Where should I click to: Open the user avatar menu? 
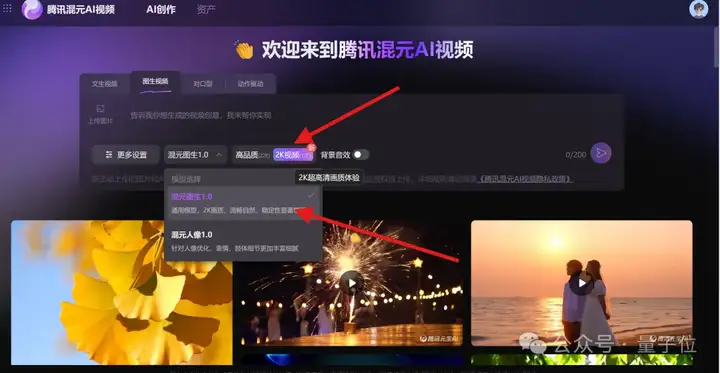[x=698, y=9]
